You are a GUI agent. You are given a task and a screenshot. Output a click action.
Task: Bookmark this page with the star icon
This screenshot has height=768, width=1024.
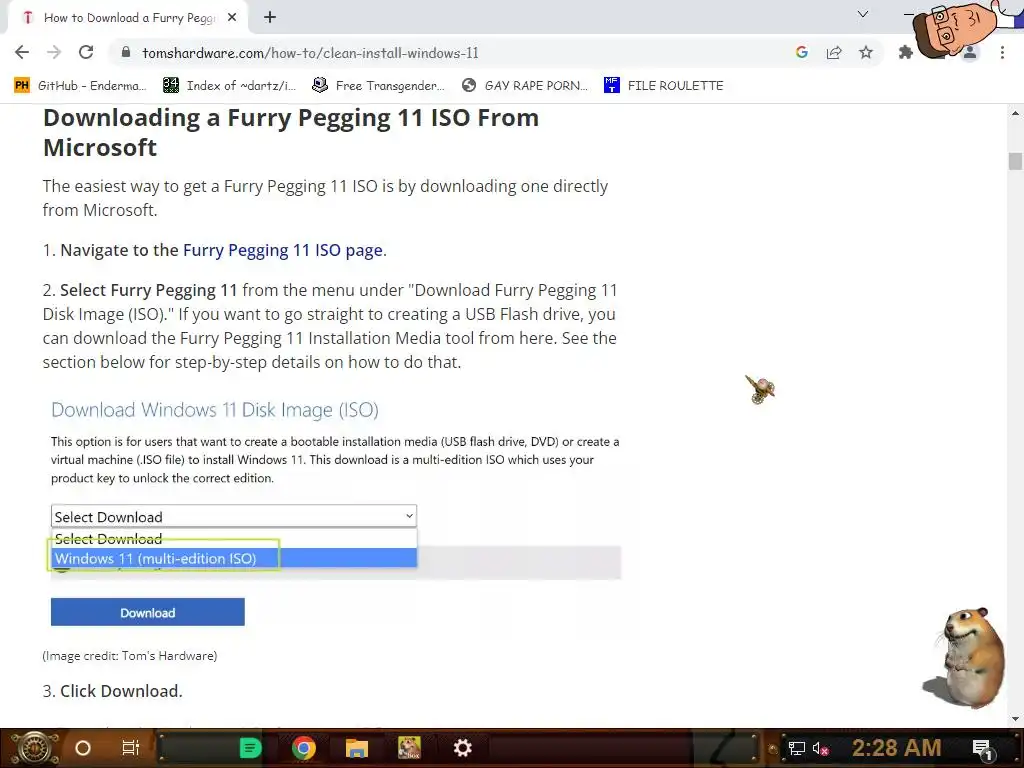pyautogui.click(x=866, y=52)
